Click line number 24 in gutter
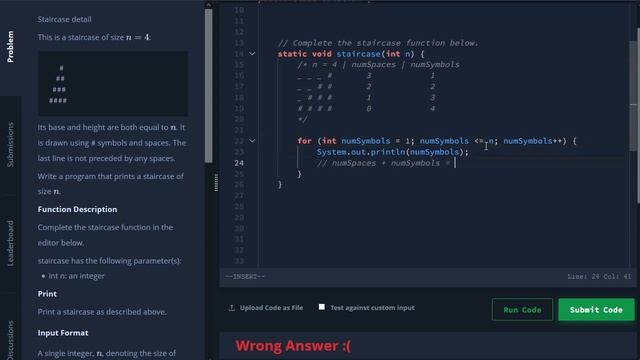The width and height of the screenshot is (640, 360). point(239,163)
